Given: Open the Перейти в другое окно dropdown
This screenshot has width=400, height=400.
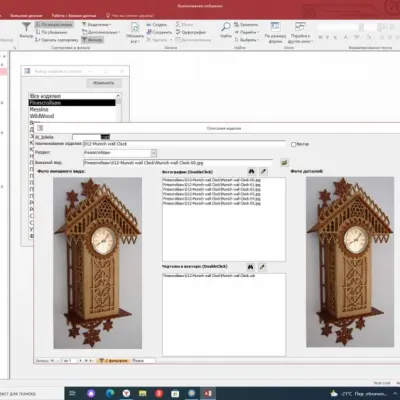Looking at the screenshot, I should [301, 32].
